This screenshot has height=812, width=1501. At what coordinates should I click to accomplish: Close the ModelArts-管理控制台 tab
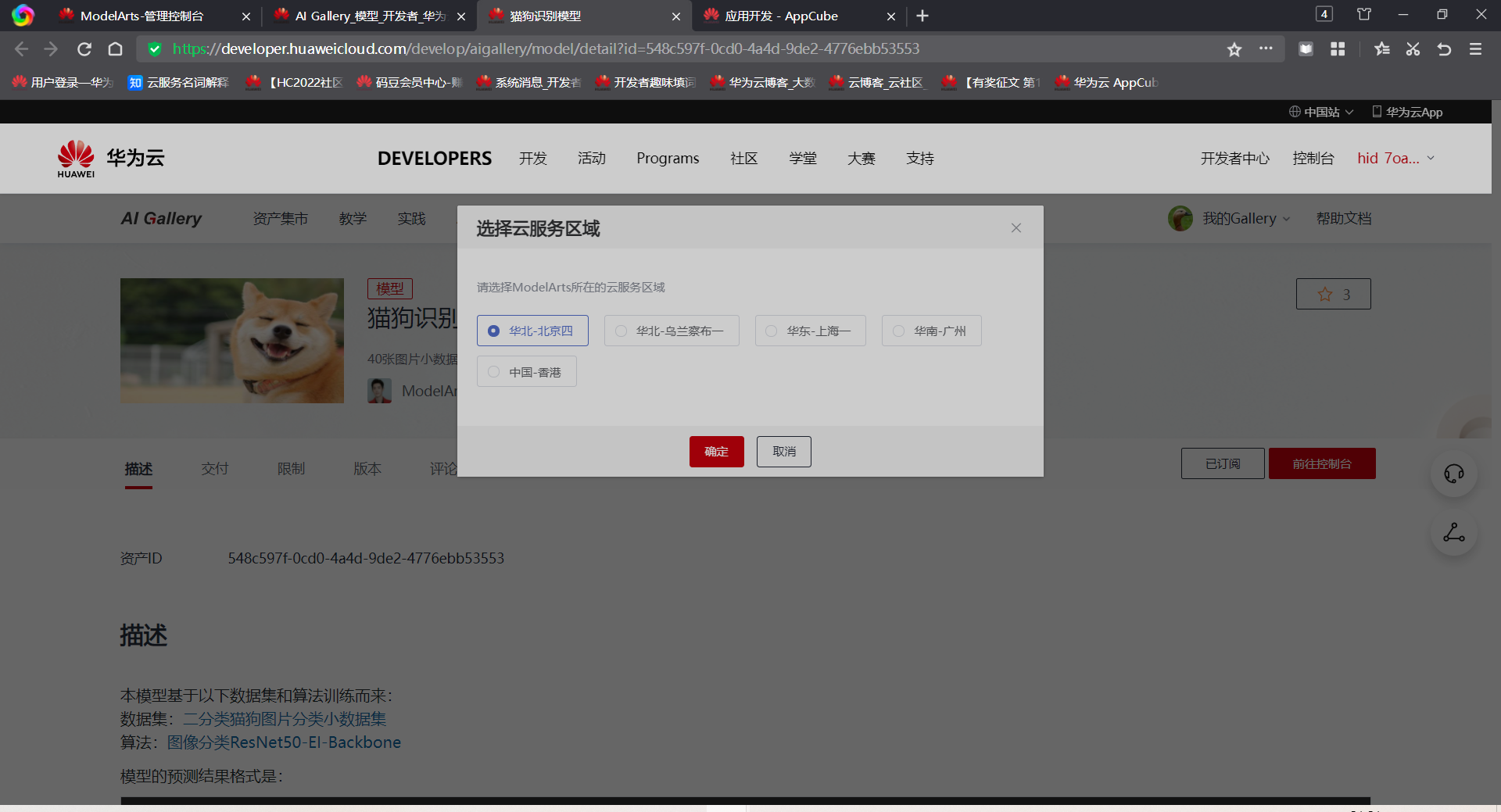tap(246, 16)
